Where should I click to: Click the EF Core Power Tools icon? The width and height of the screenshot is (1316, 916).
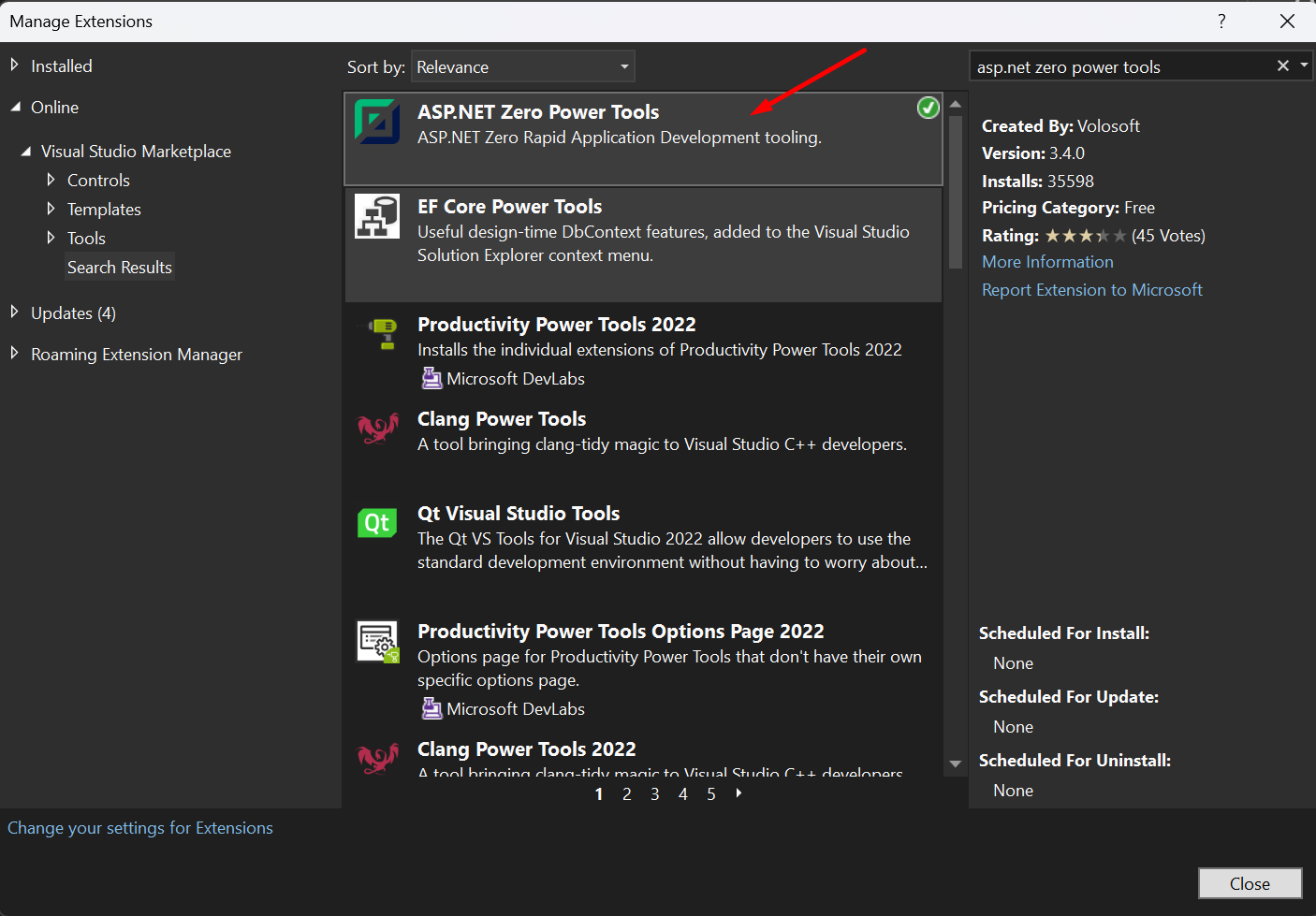[x=377, y=216]
